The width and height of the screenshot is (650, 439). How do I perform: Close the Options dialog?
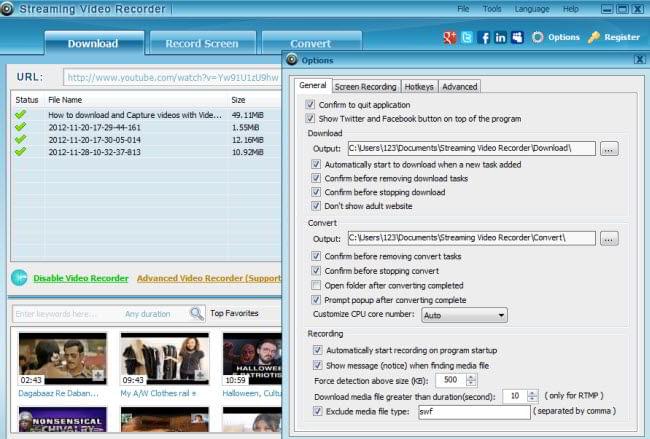639,60
